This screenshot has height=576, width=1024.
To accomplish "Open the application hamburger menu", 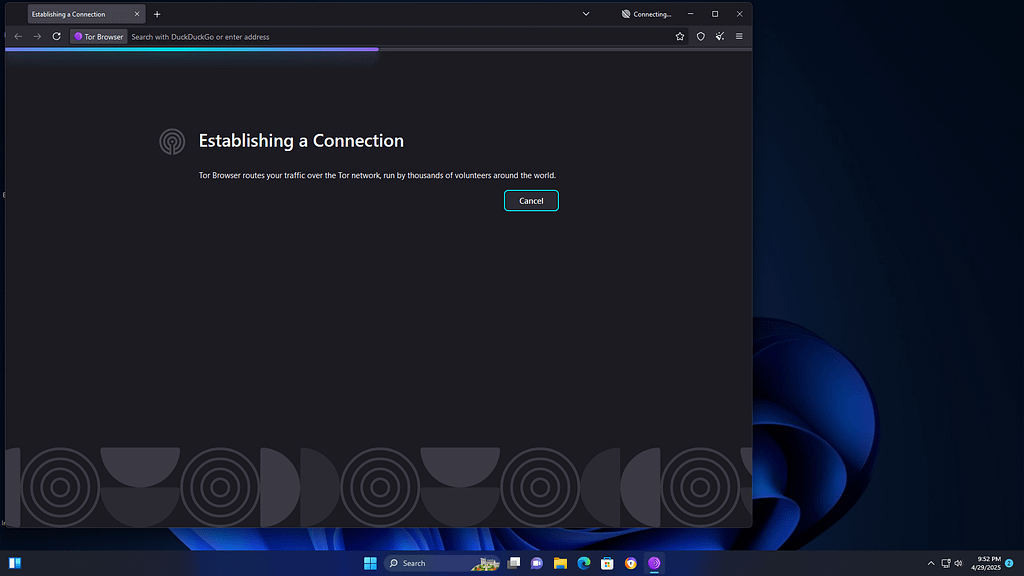I will pos(739,37).
